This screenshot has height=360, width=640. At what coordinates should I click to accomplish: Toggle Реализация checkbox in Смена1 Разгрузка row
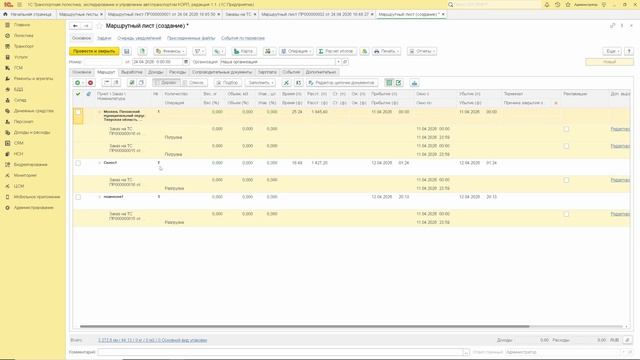pyautogui.click(x=566, y=180)
